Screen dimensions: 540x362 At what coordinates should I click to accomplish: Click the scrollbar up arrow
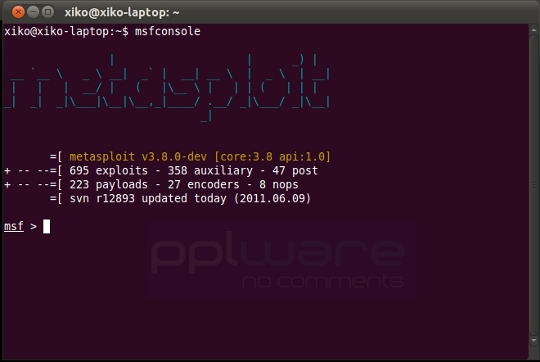534,30
